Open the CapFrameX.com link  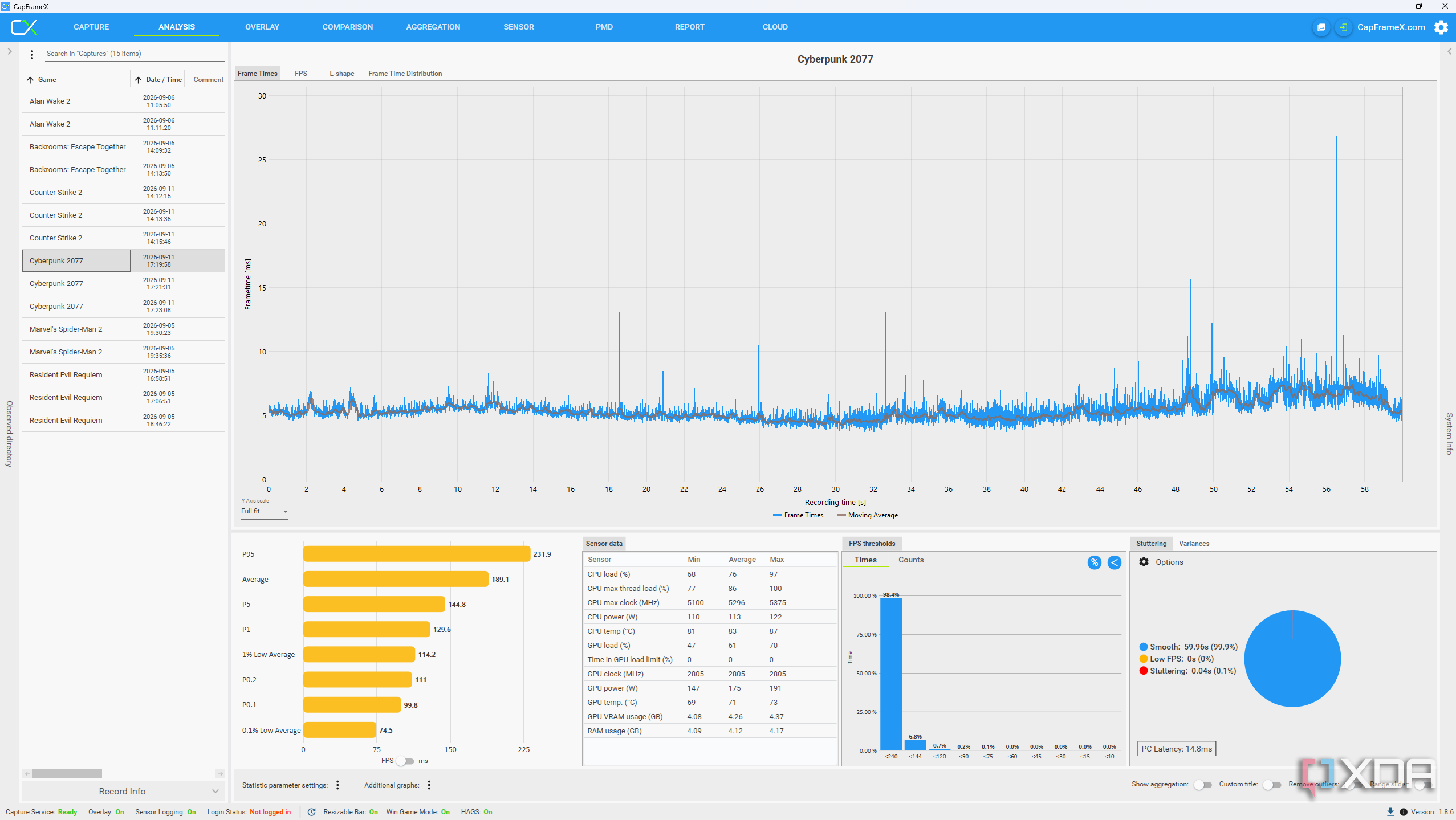coord(1391,27)
